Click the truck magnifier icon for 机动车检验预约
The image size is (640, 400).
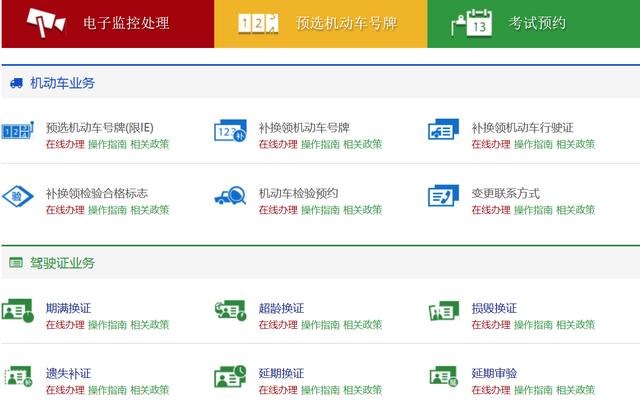(230, 196)
